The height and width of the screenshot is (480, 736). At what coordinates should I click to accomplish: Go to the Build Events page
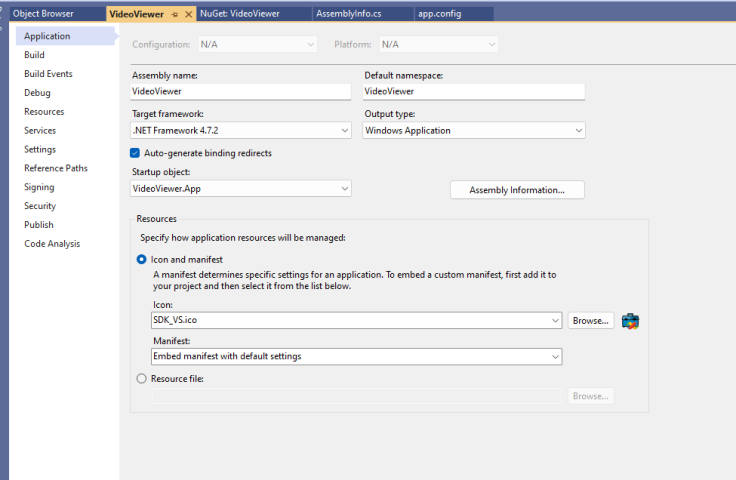[x=48, y=74]
